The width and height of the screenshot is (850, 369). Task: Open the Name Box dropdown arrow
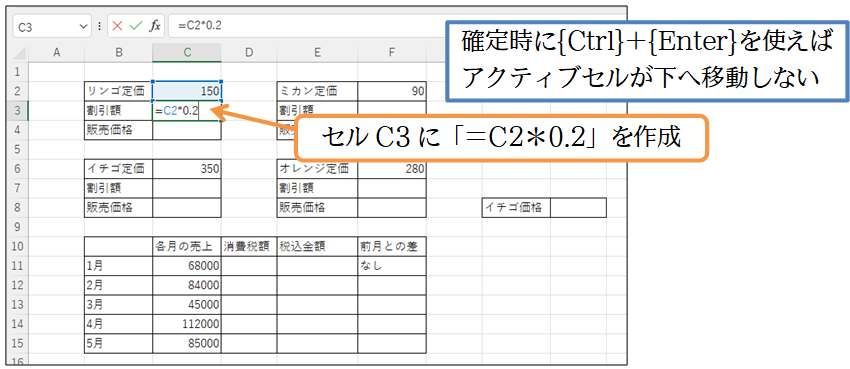83,26
